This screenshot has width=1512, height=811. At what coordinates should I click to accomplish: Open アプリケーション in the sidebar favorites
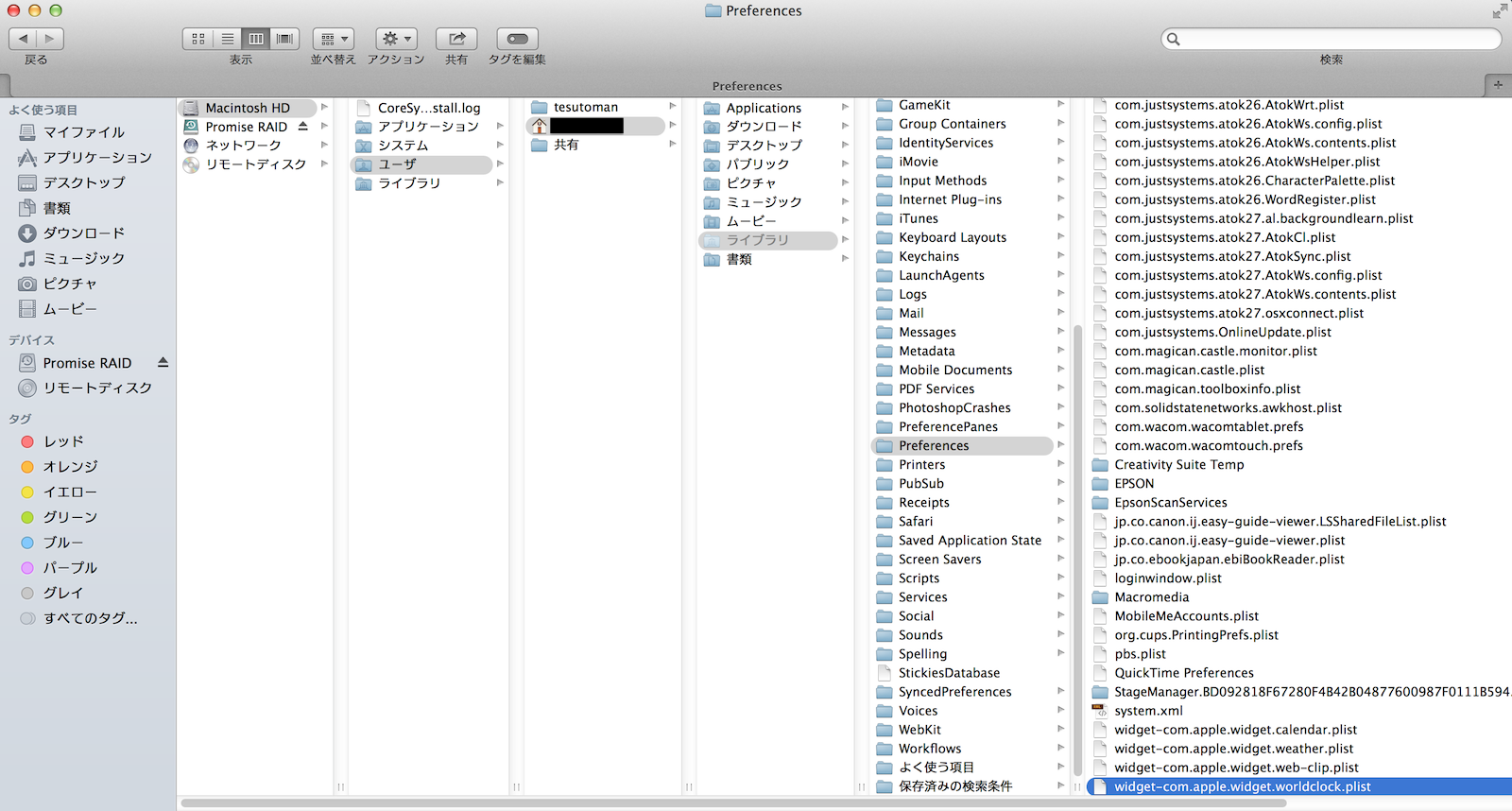point(85,158)
